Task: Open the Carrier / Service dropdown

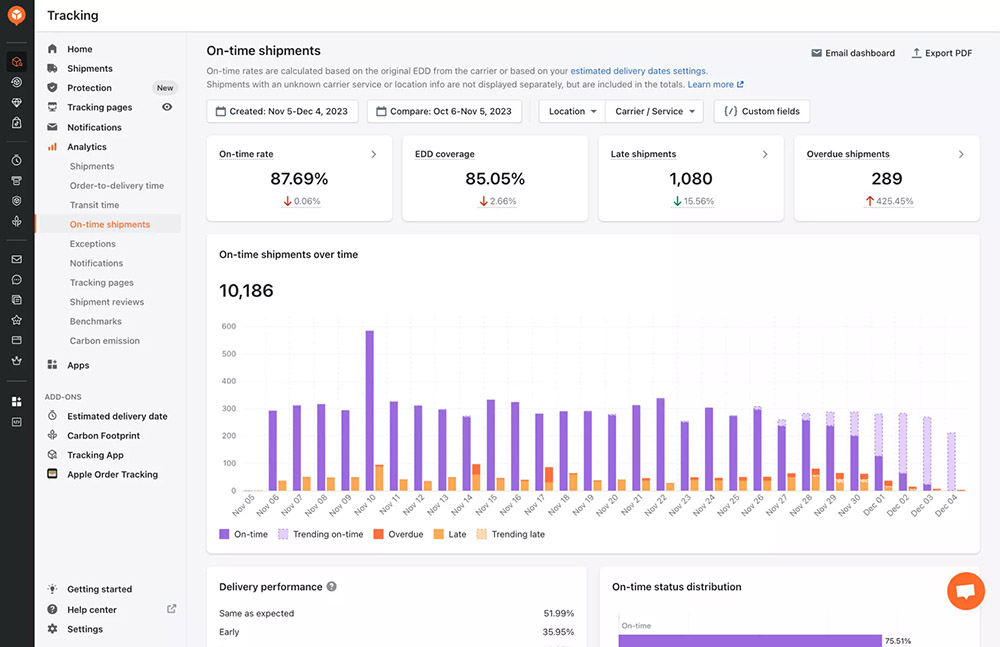Action: pyautogui.click(x=654, y=111)
